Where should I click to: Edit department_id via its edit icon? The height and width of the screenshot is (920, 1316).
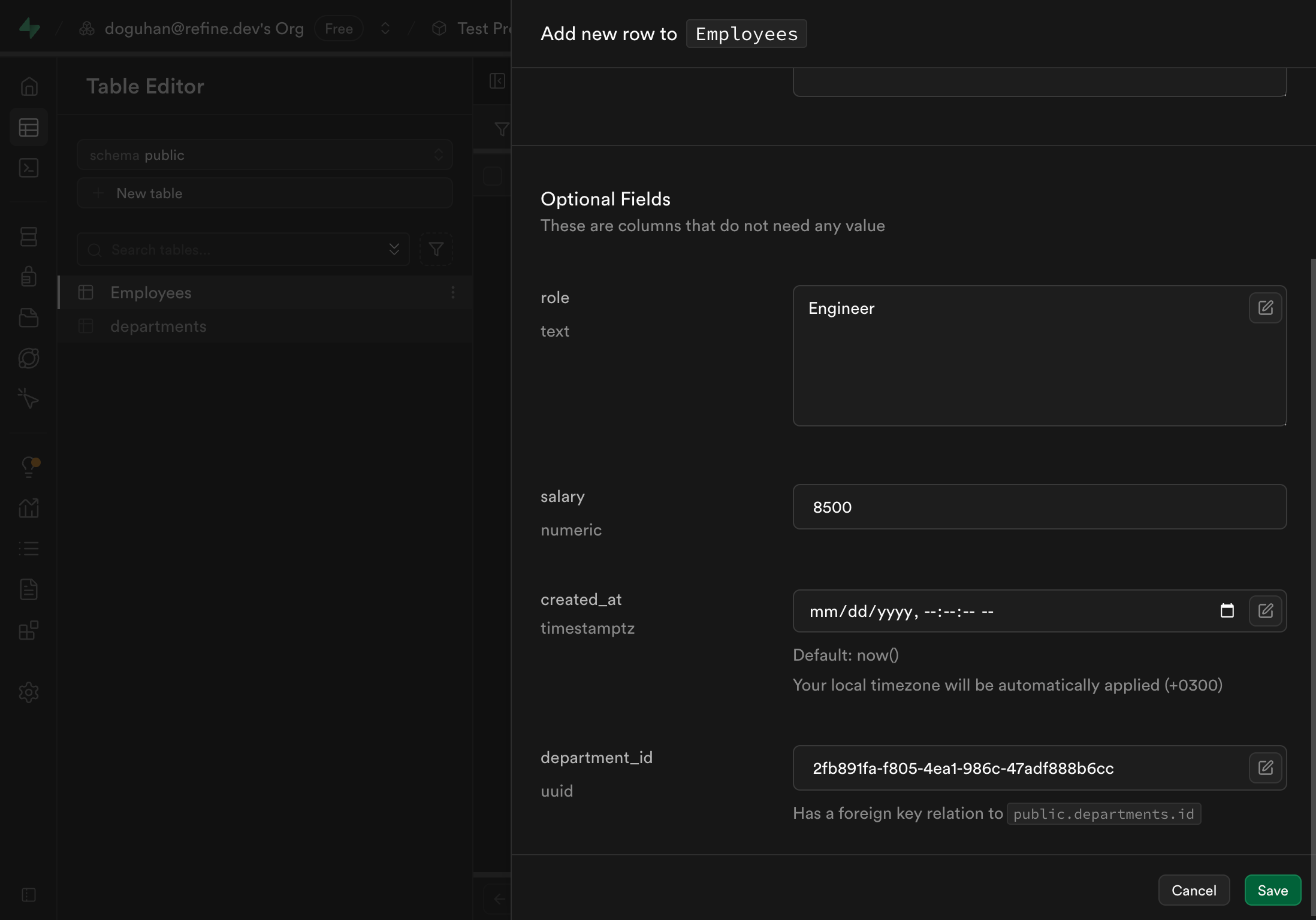pyautogui.click(x=1266, y=767)
